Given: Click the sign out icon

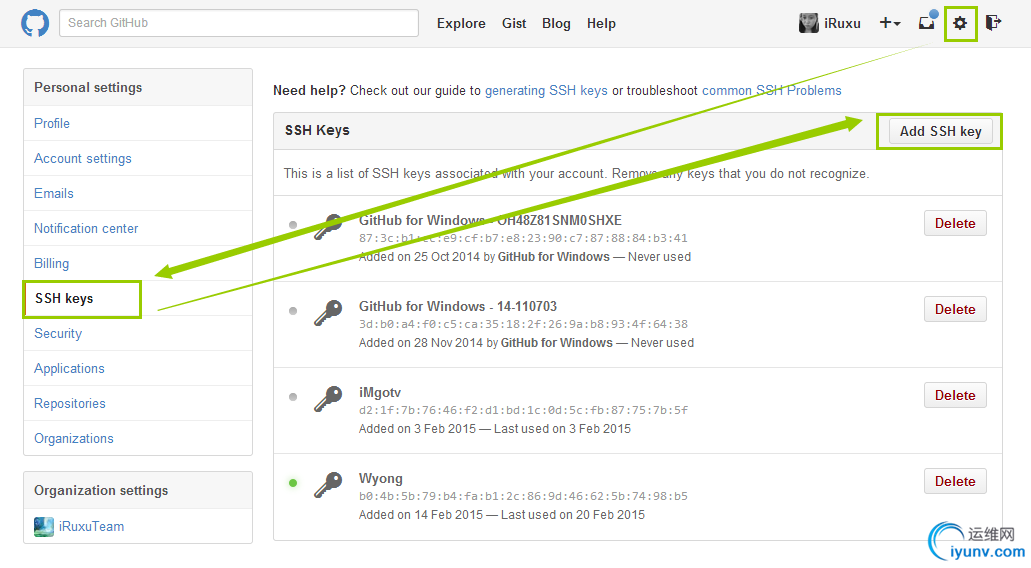Looking at the screenshot, I should [x=994, y=23].
